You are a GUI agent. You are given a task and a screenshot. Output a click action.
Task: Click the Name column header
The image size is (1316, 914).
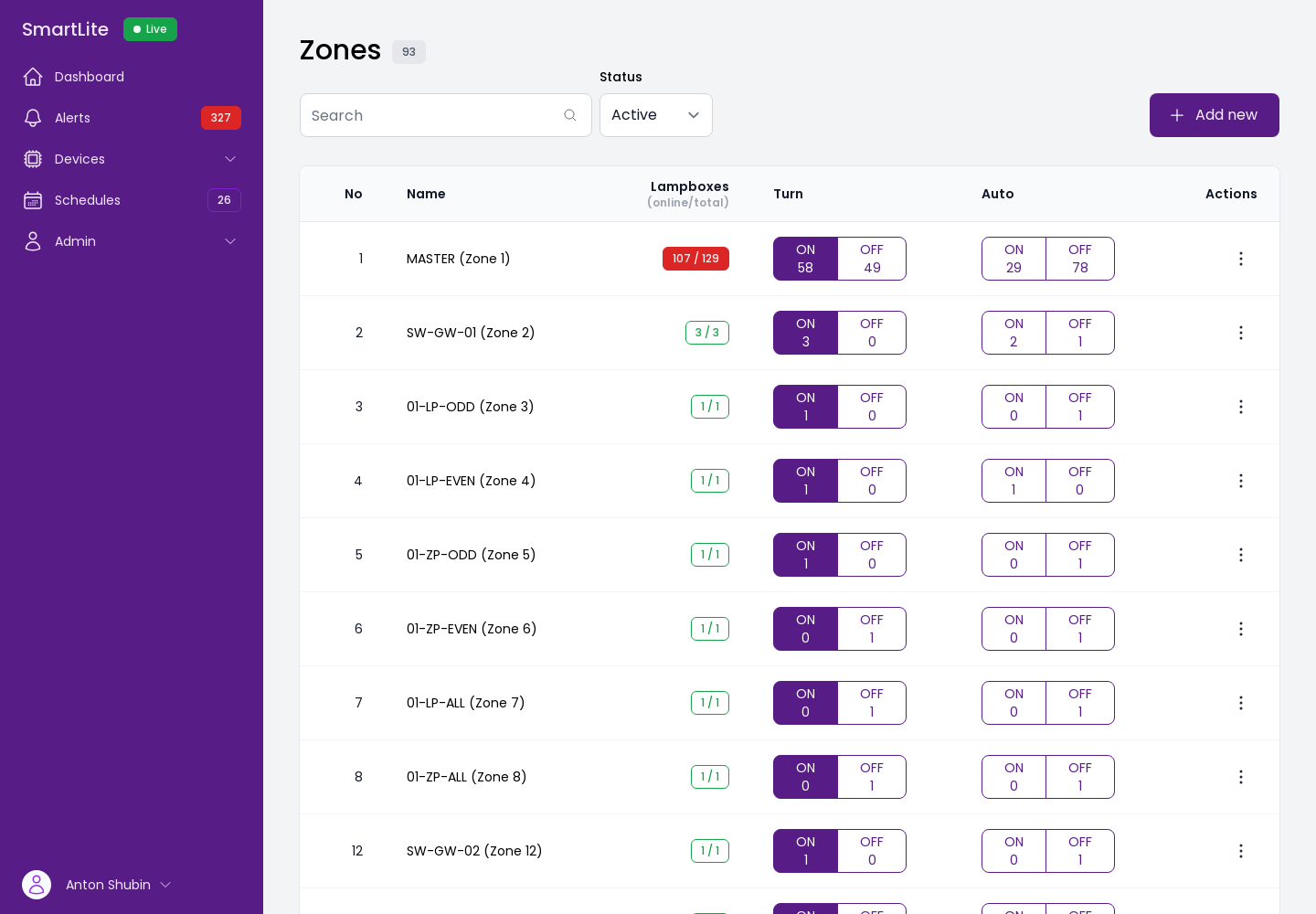pos(426,194)
